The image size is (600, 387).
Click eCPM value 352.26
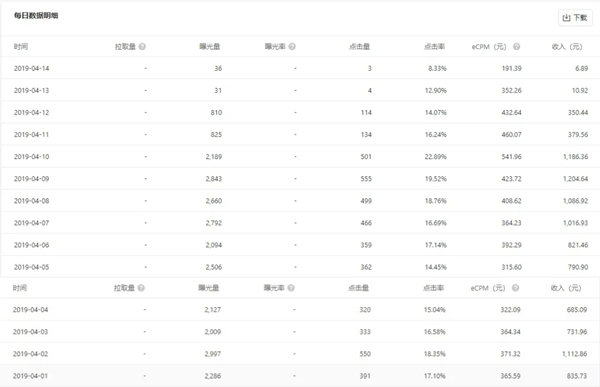click(x=512, y=91)
